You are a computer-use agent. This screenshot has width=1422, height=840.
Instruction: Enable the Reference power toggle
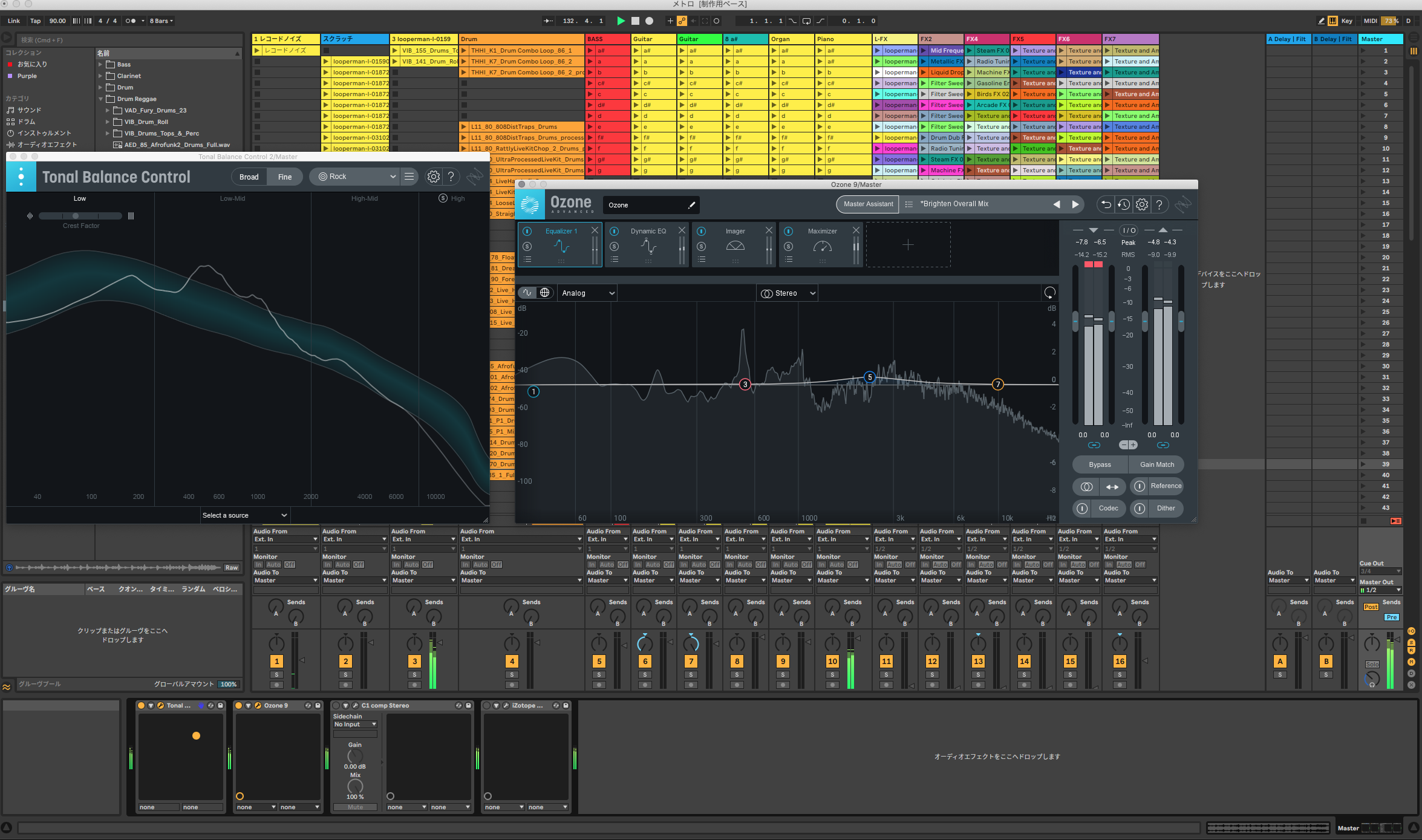click(x=1139, y=486)
